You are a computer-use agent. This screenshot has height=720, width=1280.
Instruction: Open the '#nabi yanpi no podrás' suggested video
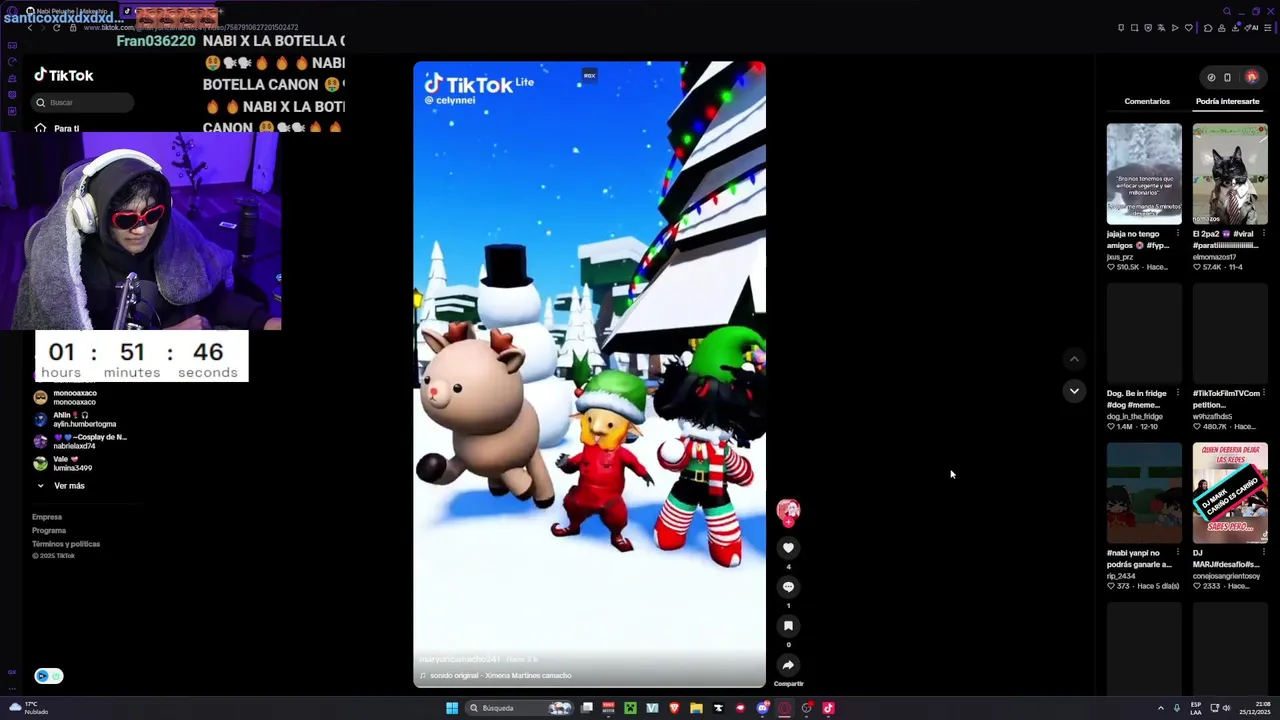click(x=1144, y=493)
